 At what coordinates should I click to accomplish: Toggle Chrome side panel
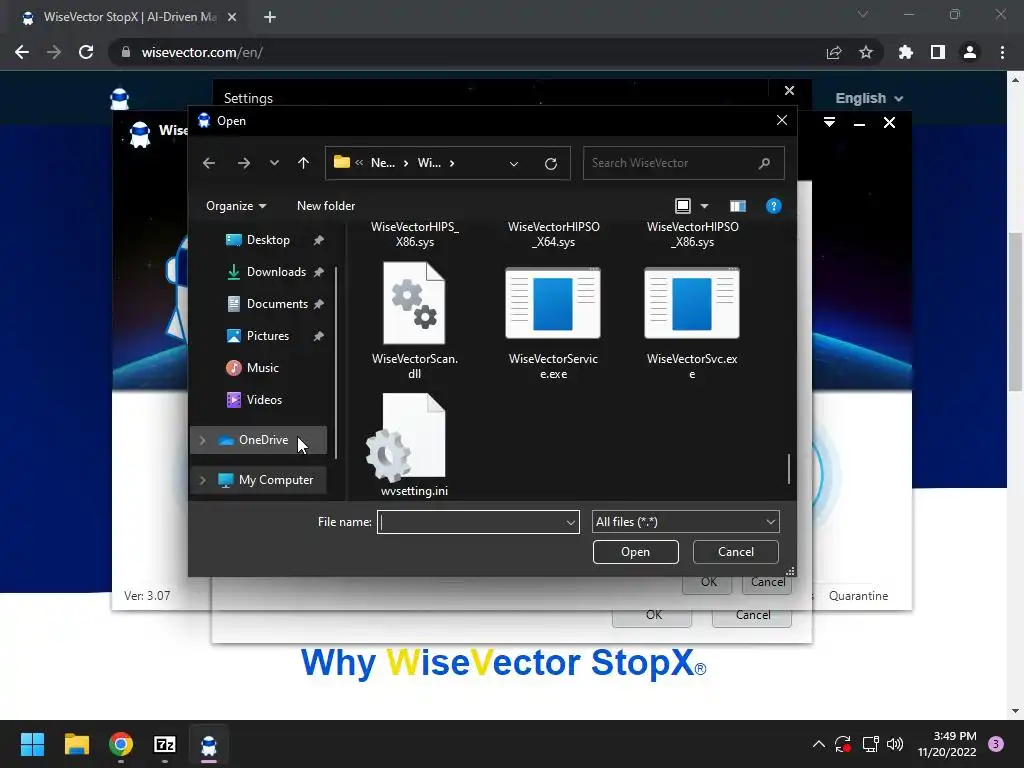pyautogui.click(x=938, y=52)
